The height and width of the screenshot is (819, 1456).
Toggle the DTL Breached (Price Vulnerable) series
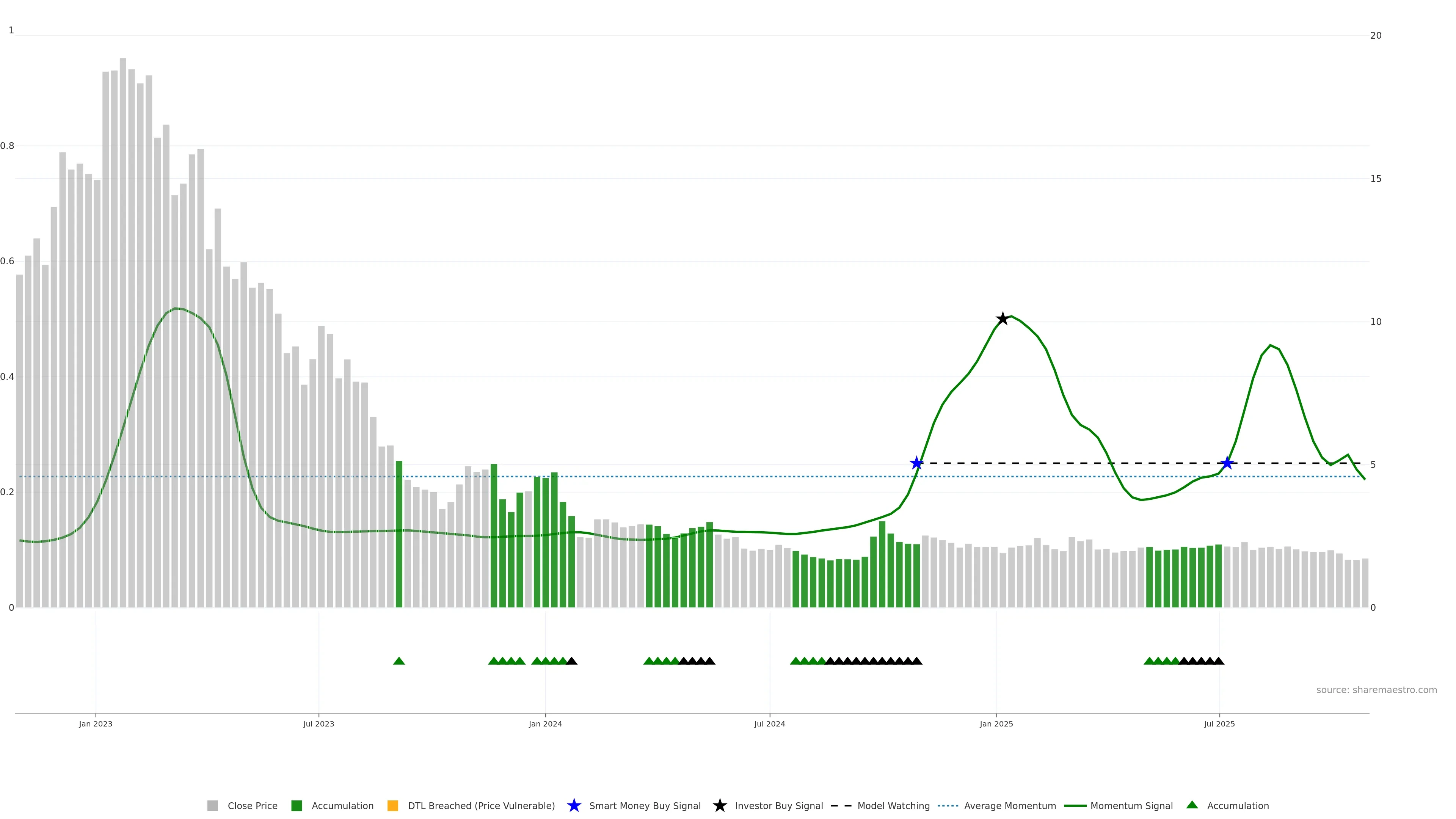[x=481, y=806]
